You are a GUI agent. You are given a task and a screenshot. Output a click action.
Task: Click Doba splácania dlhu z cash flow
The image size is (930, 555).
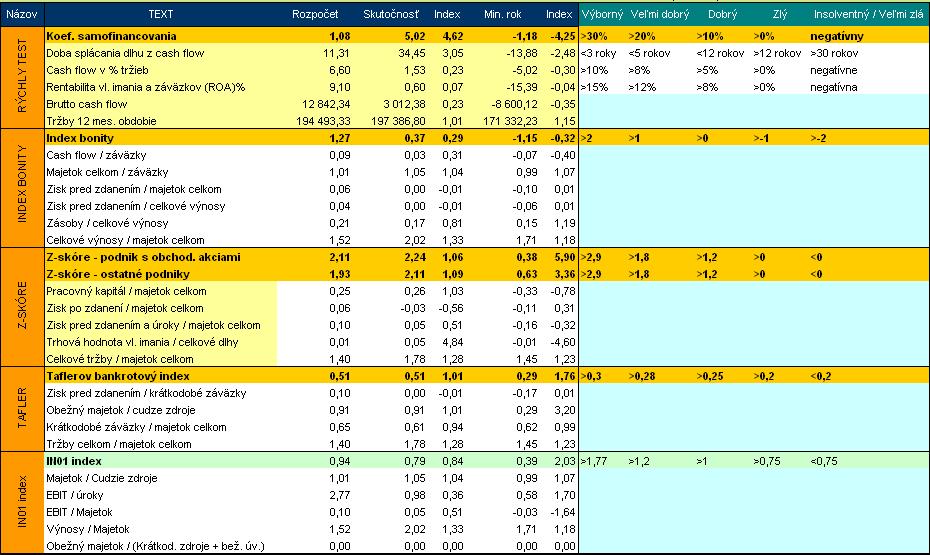pos(125,53)
